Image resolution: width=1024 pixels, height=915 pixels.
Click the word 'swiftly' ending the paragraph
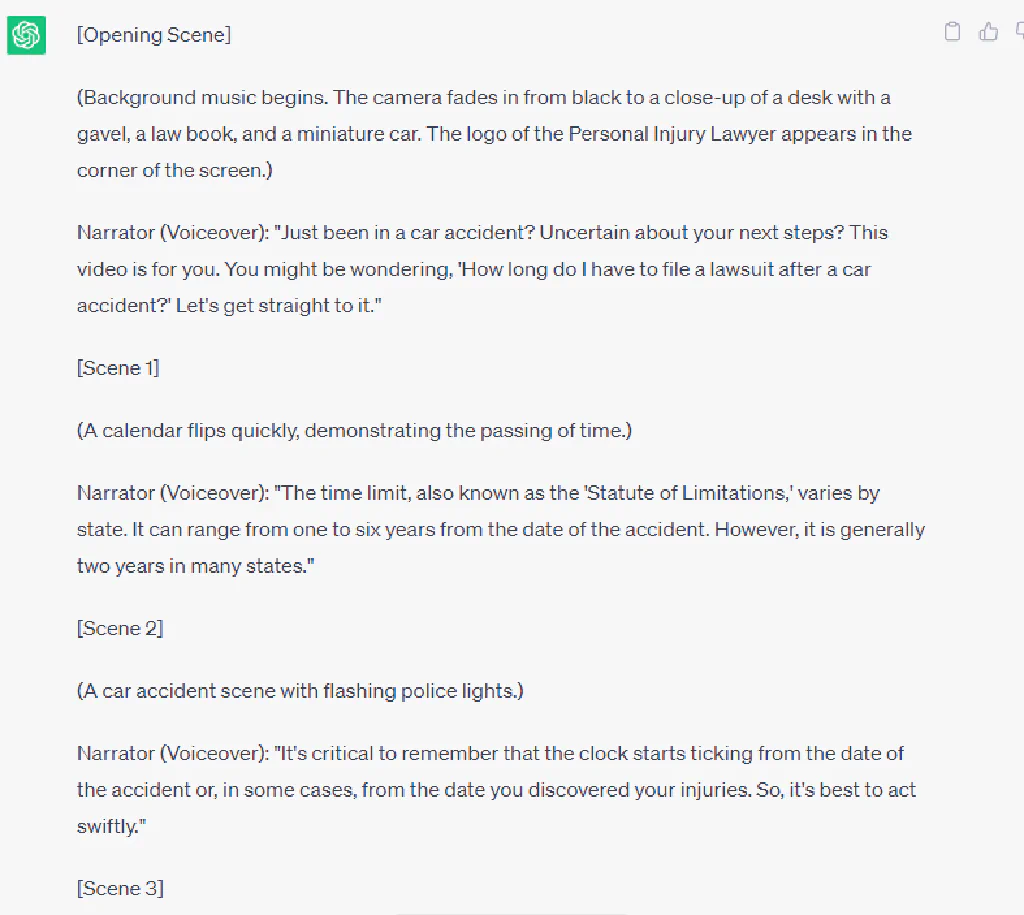pos(108,827)
